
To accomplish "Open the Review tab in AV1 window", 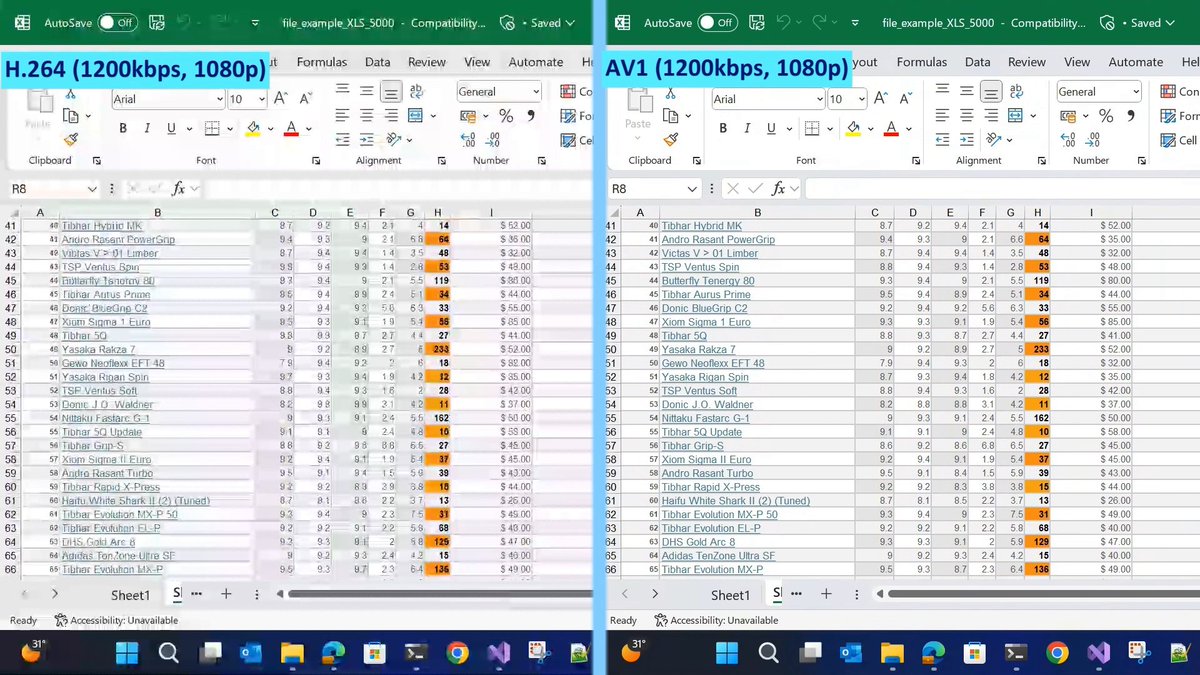I will tap(1026, 62).
